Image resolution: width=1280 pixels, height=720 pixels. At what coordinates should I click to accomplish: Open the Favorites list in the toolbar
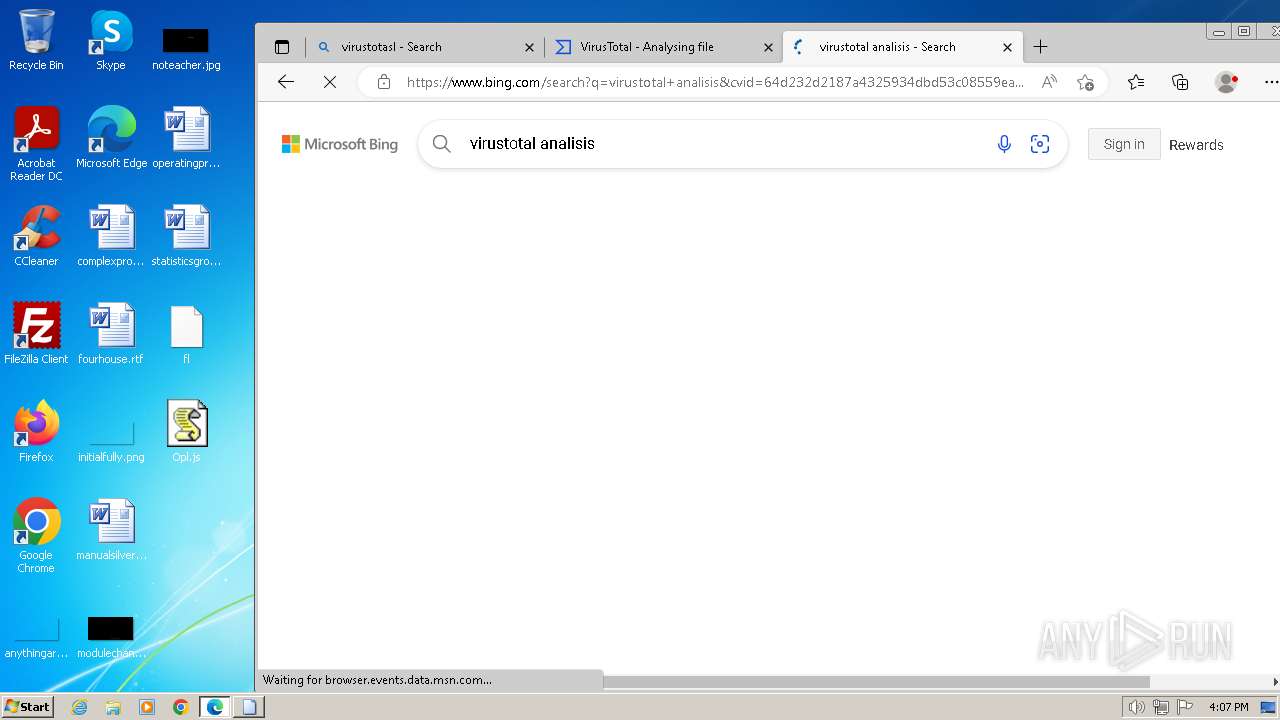click(x=1136, y=82)
